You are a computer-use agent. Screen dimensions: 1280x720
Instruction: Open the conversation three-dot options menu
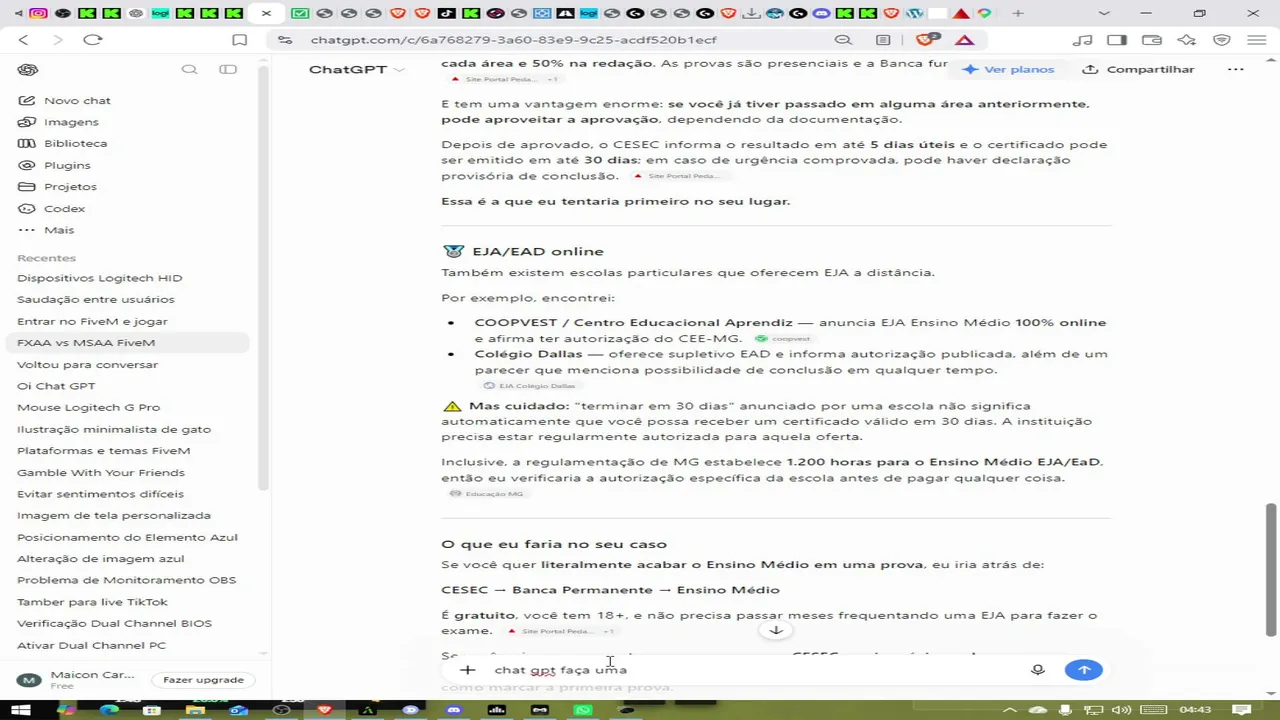pyautogui.click(x=1236, y=70)
